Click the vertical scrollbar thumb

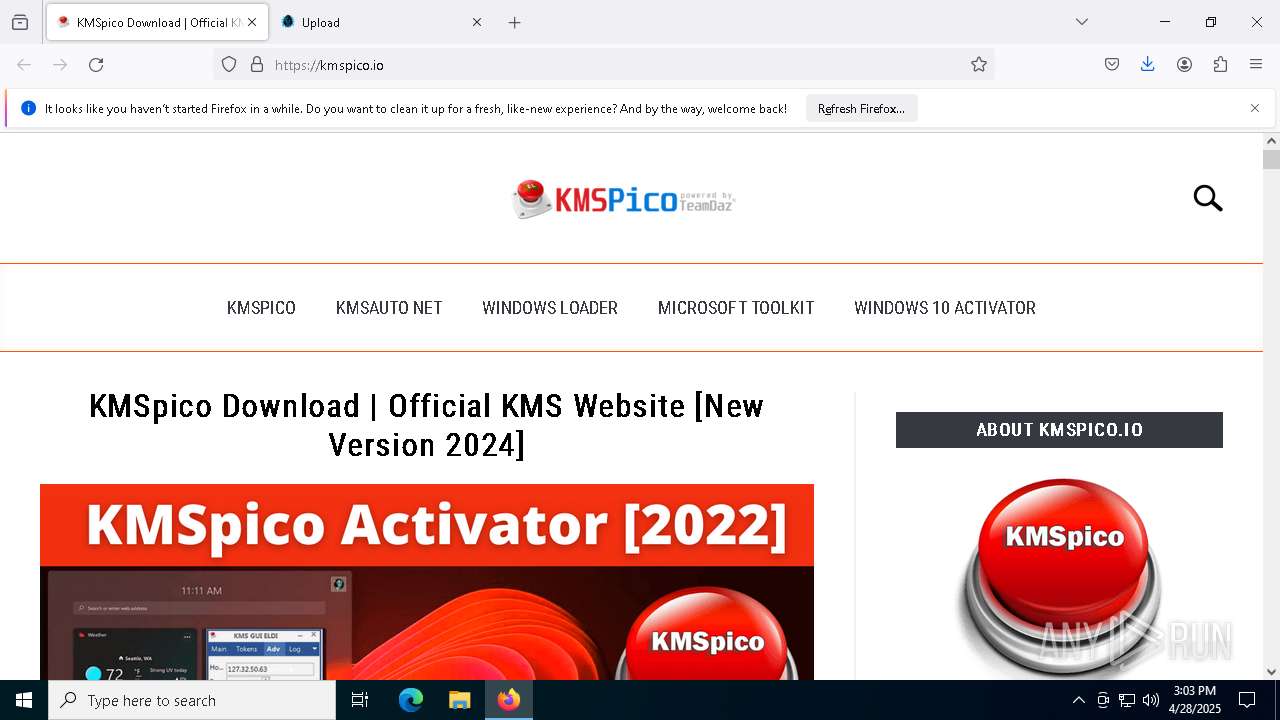[1271, 159]
